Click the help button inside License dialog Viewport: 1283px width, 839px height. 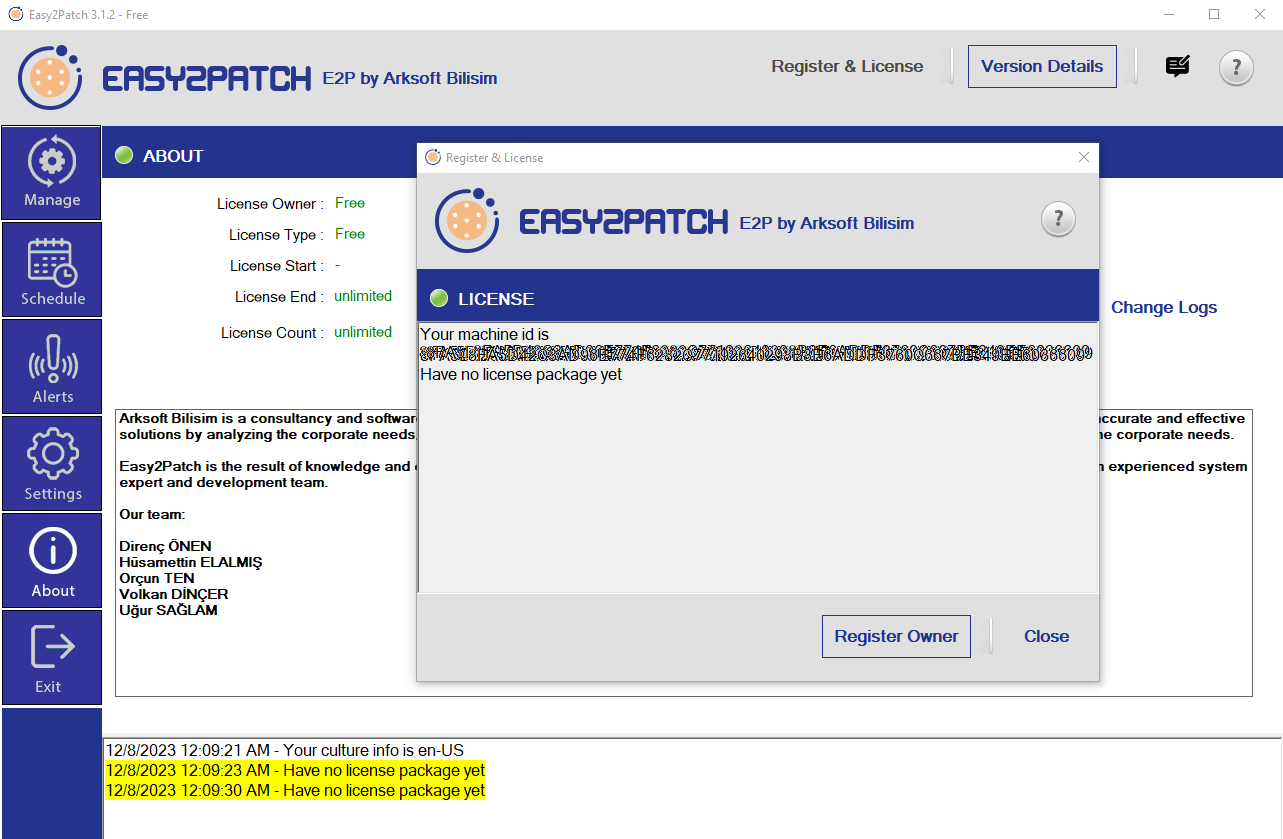[x=1058, y=219]
